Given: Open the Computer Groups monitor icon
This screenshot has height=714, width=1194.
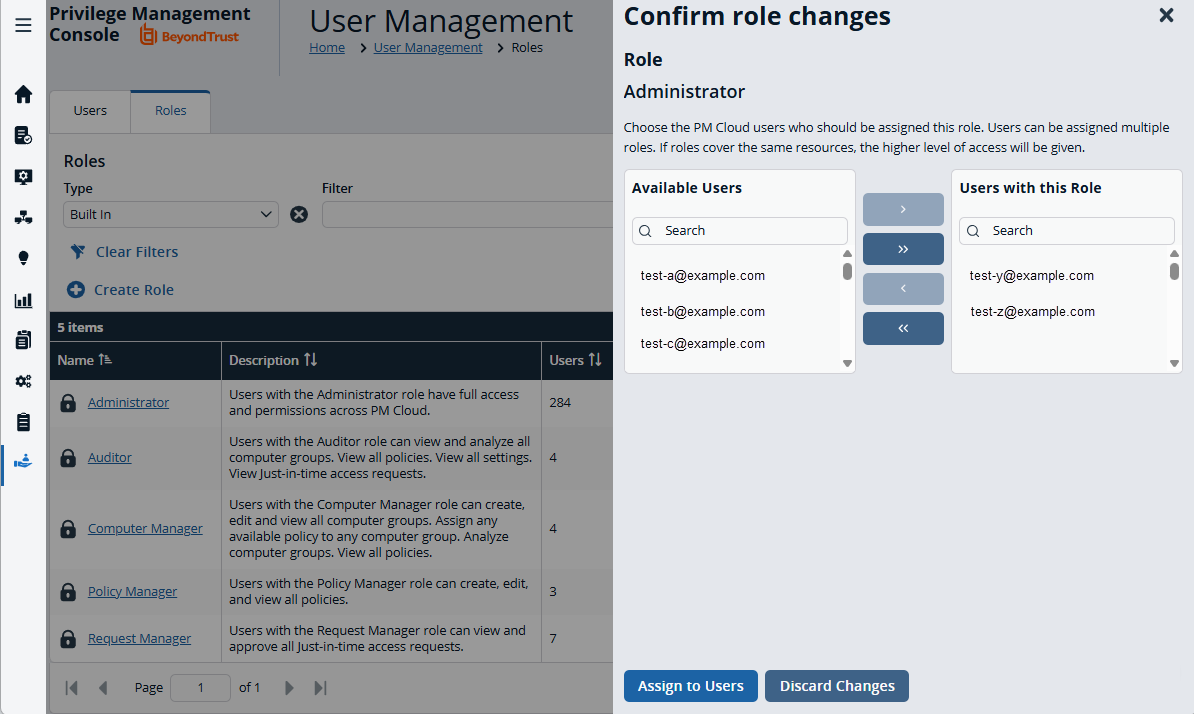Looking at the screenshot, I should [x=23, y=176].
